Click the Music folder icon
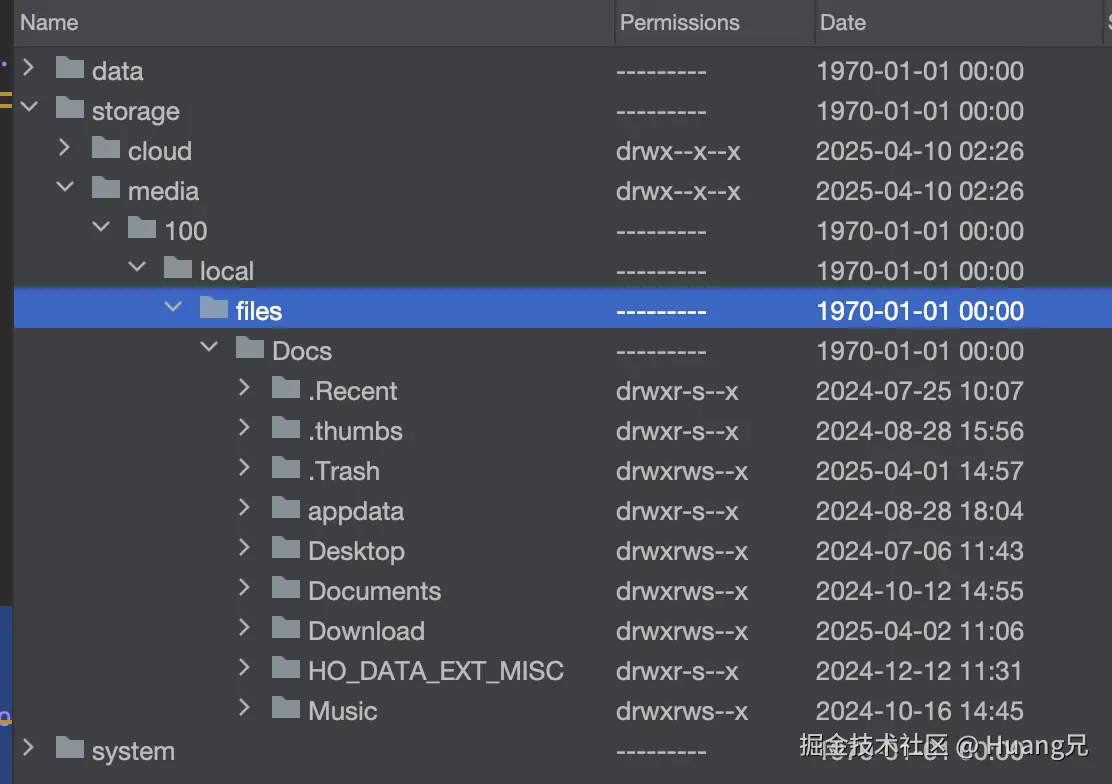The image size is (1112, 784). tap(285, 710)
